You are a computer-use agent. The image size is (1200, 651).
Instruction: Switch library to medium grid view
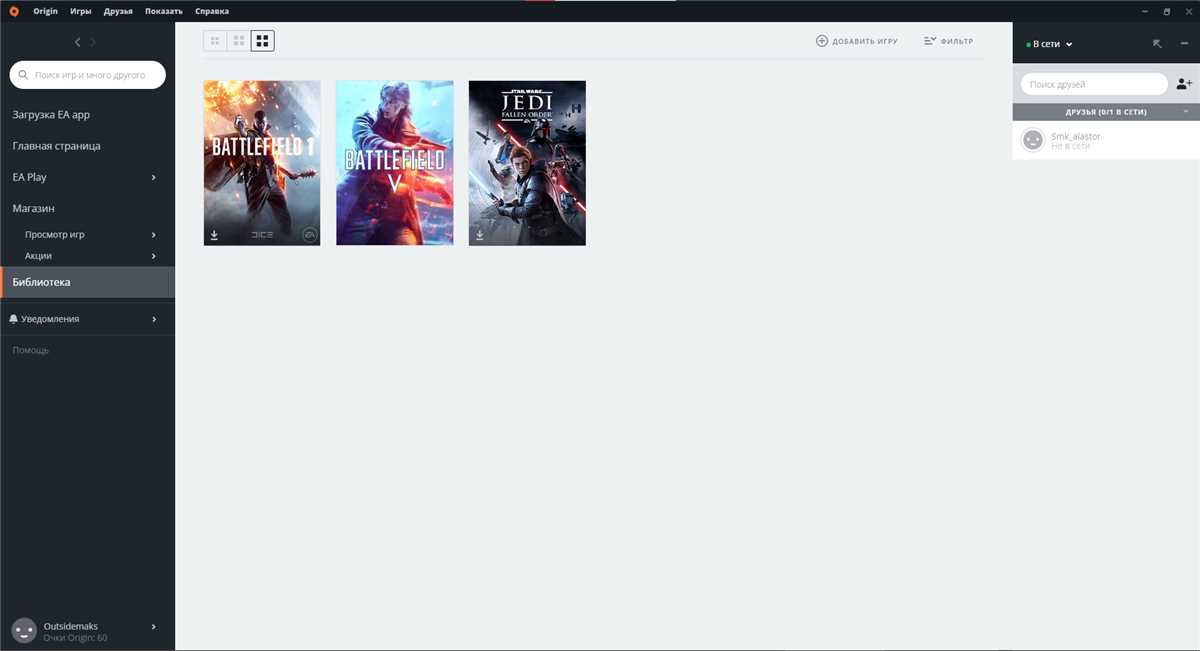click(x=238, y=41)
